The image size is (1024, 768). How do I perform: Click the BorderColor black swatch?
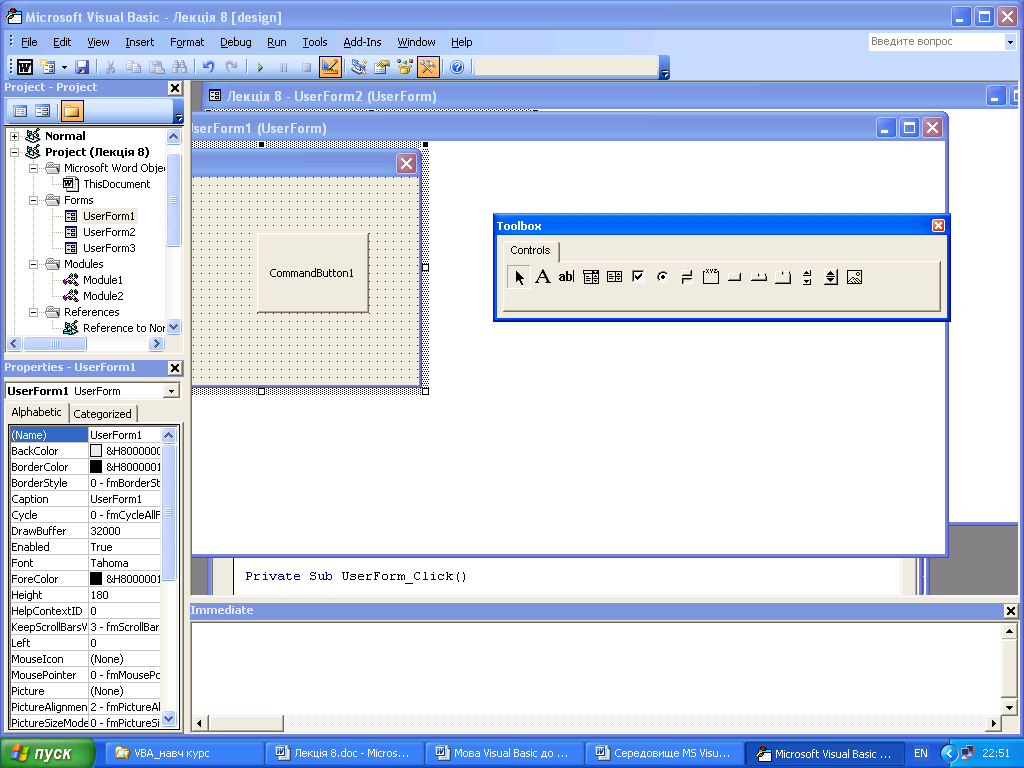(96, 467)
